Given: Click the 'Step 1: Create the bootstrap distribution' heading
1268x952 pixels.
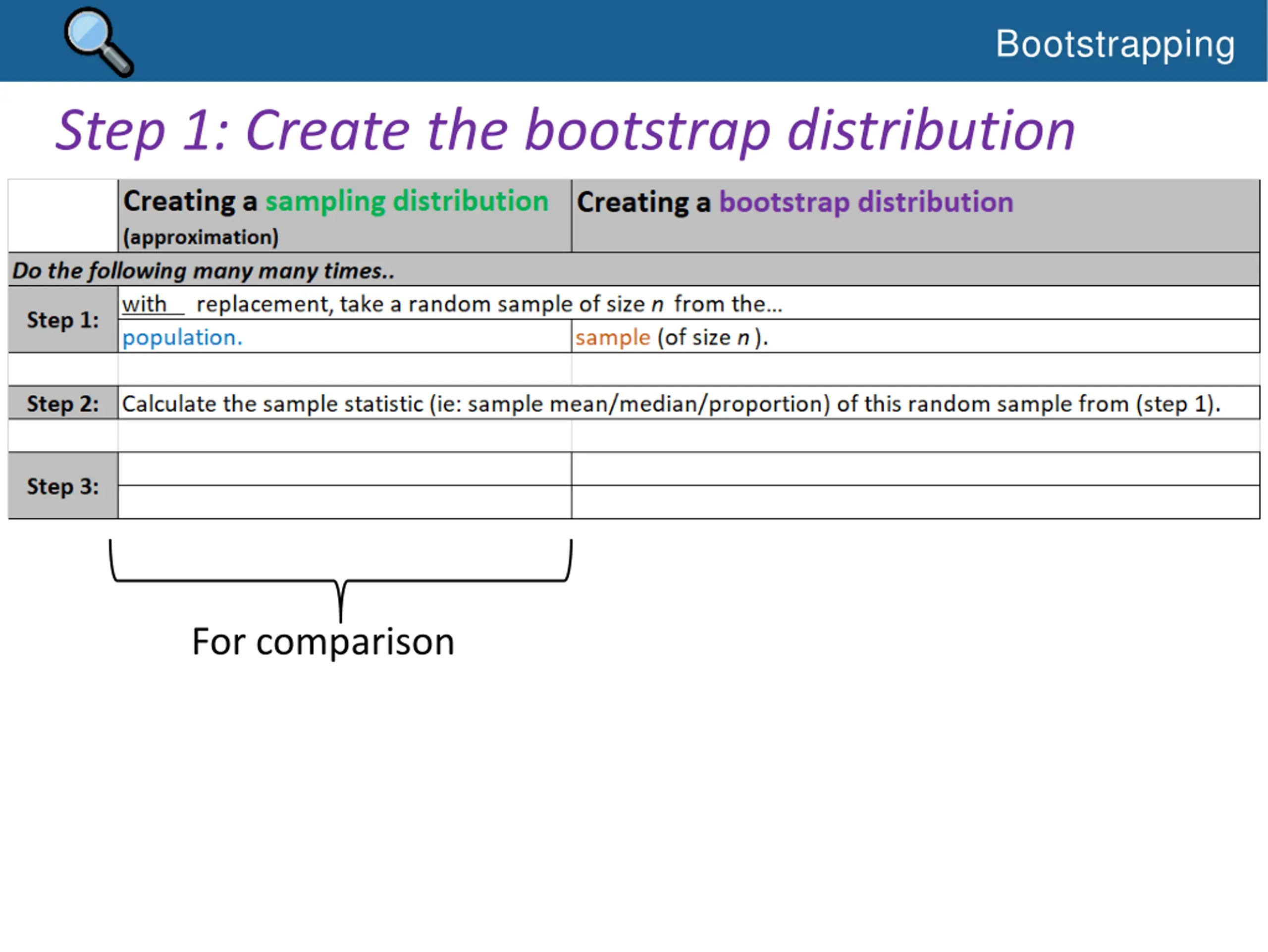Looking at the screenshot, I should point(565,131).
